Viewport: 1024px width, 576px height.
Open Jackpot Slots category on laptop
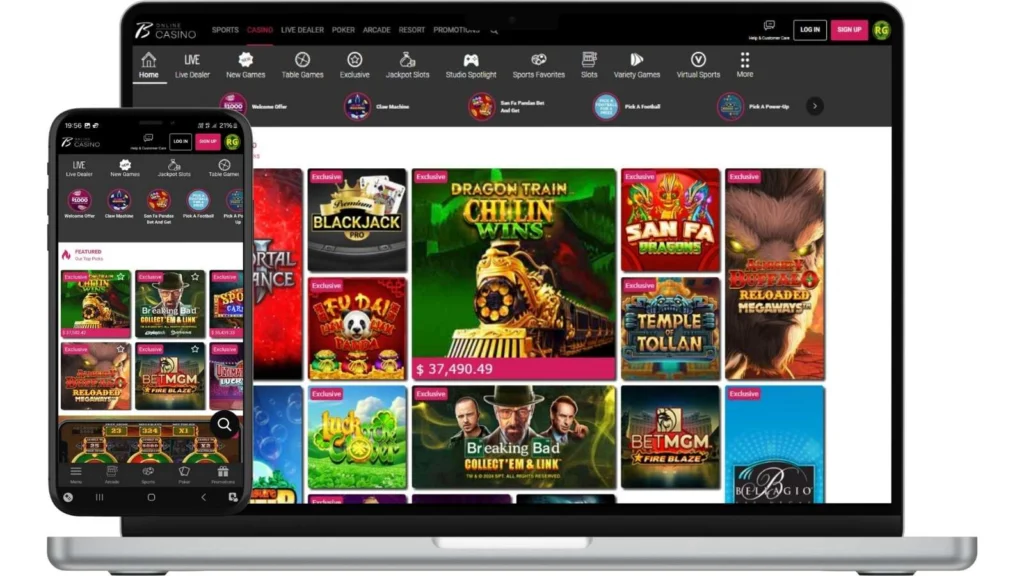coord(408,65)
